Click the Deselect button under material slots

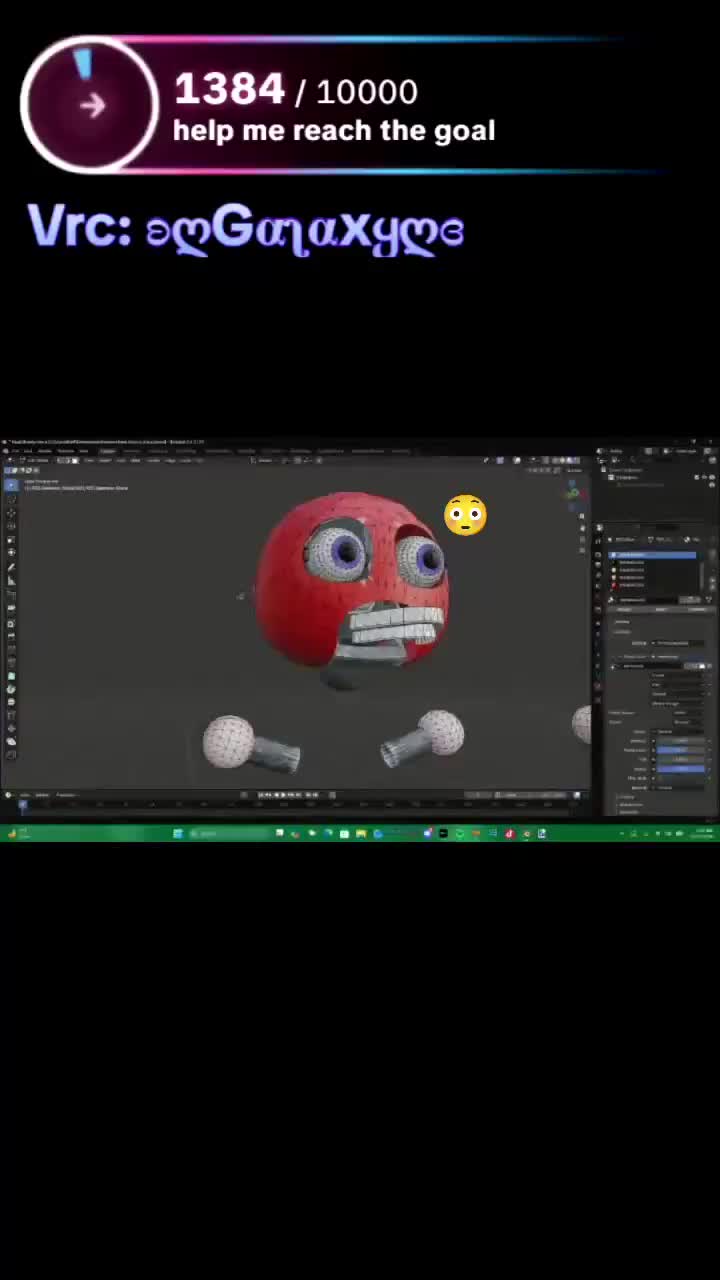coord(697,609)
